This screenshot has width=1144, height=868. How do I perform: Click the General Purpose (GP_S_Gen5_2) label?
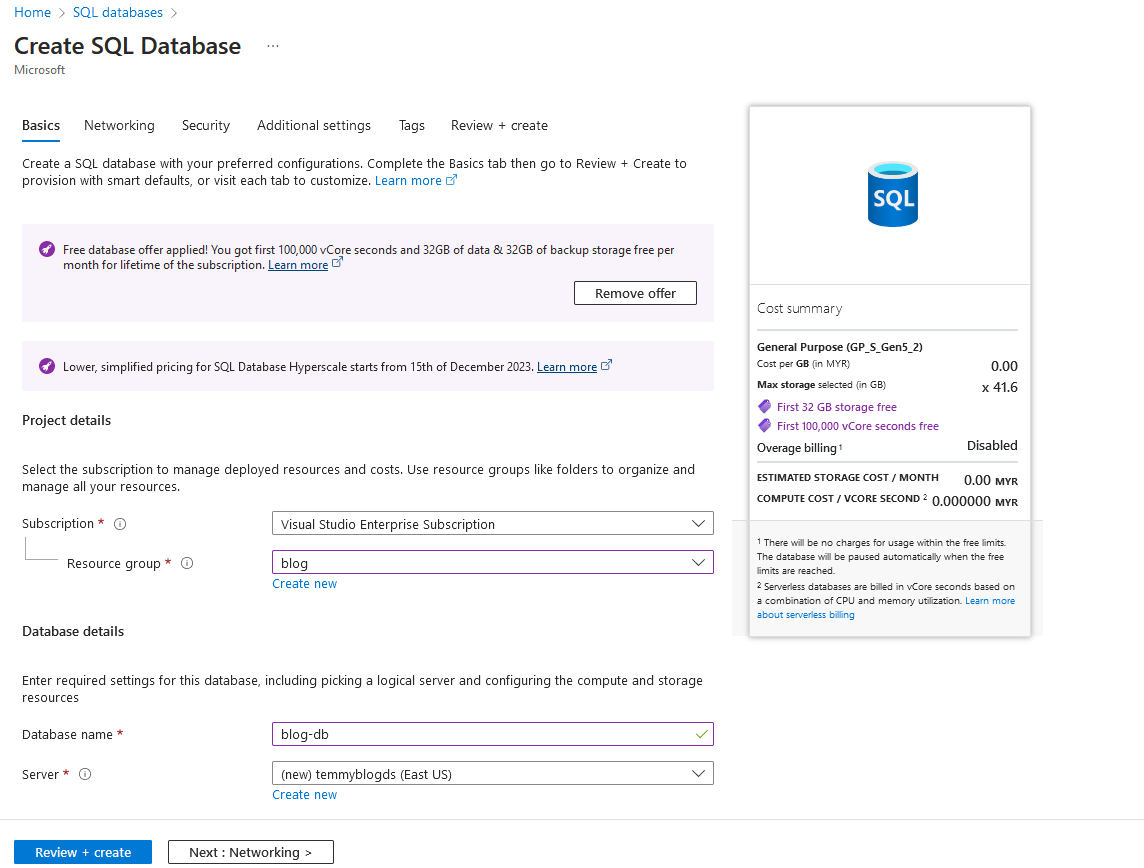pyautogui.click(x=840, y=347)
